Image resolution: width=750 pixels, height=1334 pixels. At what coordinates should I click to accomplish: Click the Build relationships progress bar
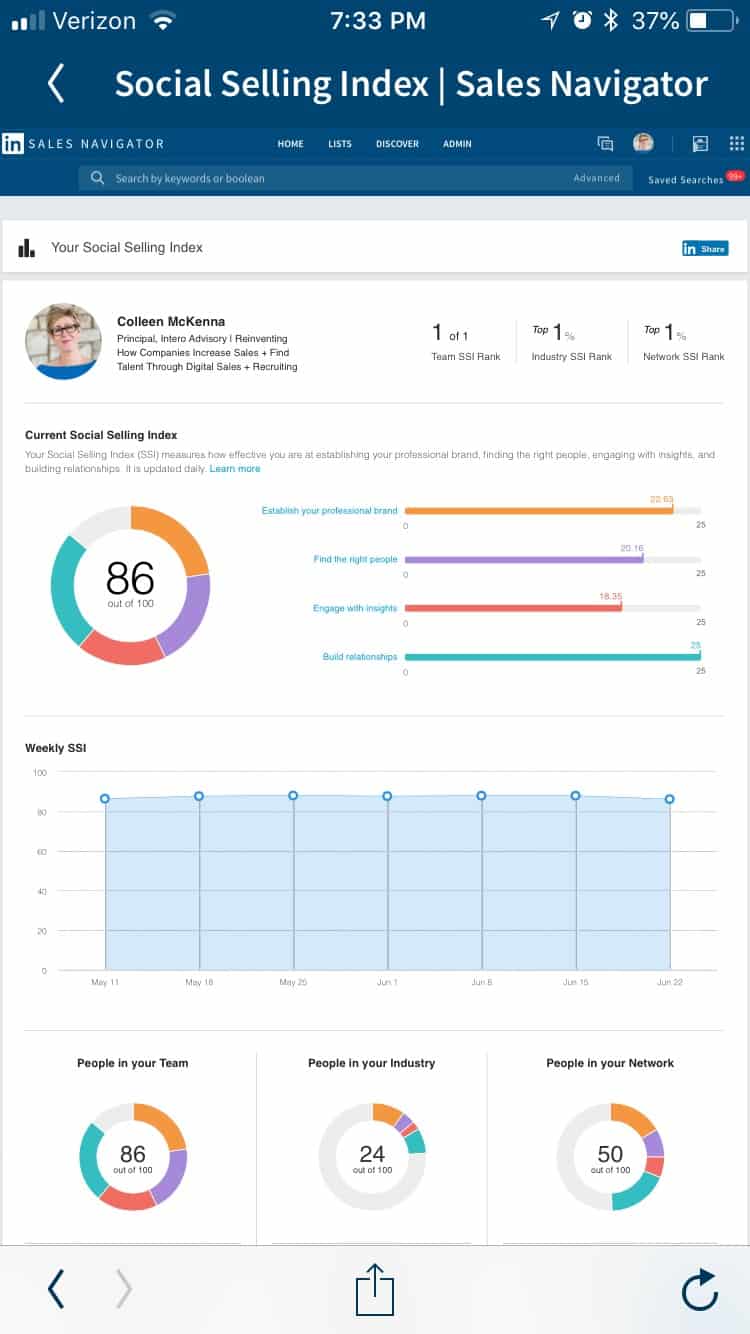click(552, 657)
